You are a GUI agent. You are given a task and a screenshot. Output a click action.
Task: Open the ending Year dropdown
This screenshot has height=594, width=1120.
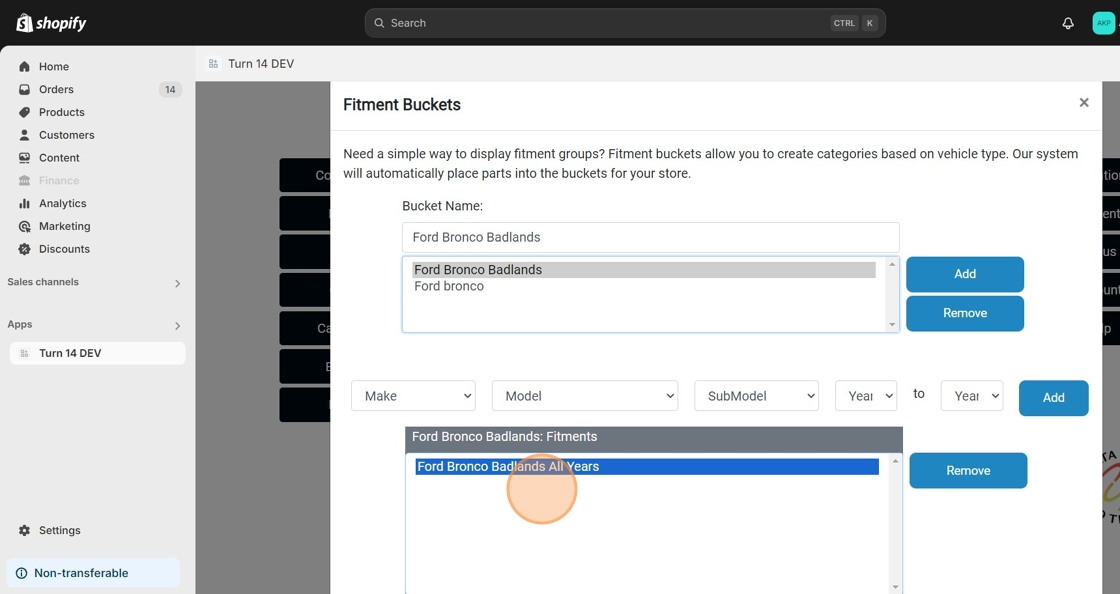(972, 396)
